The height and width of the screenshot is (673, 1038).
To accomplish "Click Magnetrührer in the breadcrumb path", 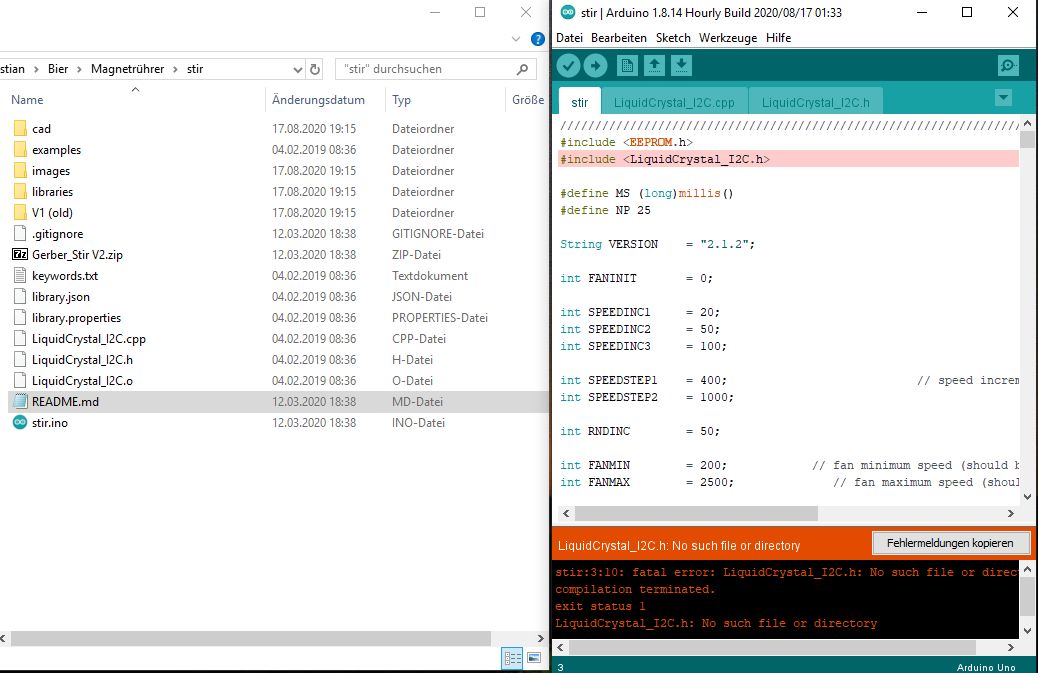I will (130, 69).
